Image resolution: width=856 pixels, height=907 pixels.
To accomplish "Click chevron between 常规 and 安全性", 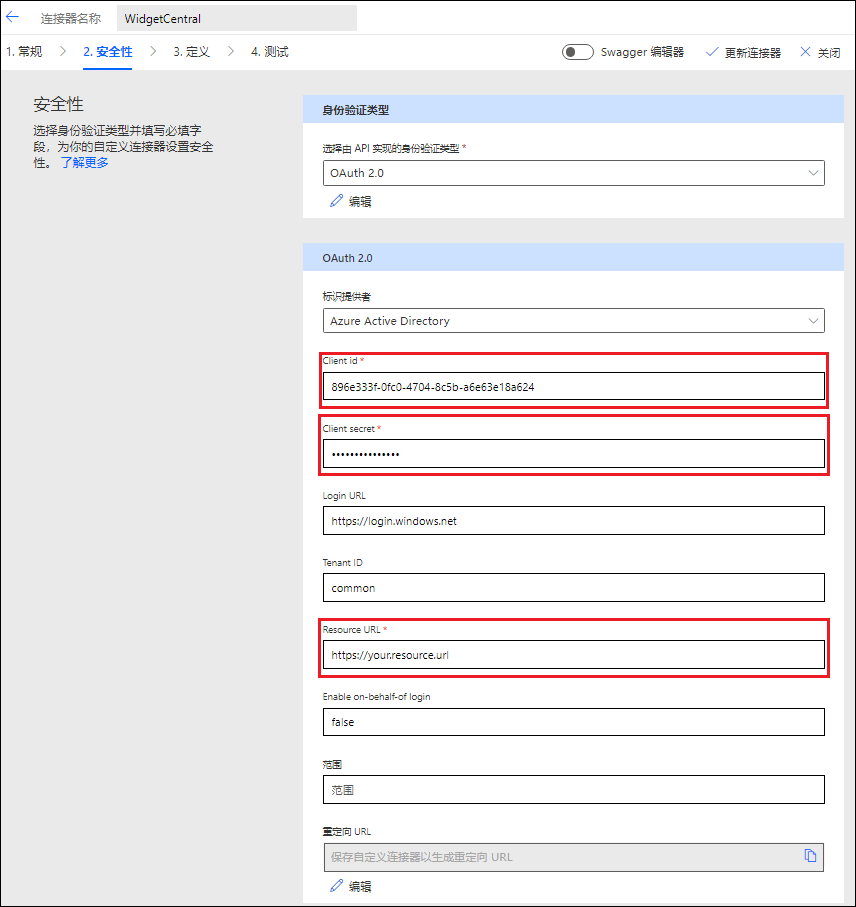I will click(62, 51).
